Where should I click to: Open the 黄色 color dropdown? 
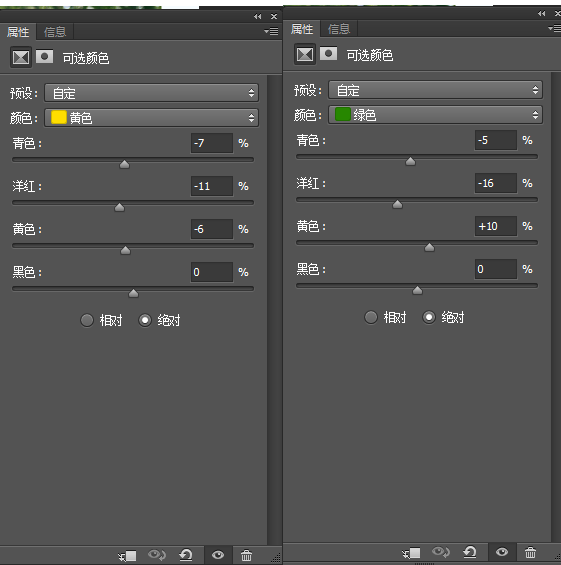(x=151, y=118)
